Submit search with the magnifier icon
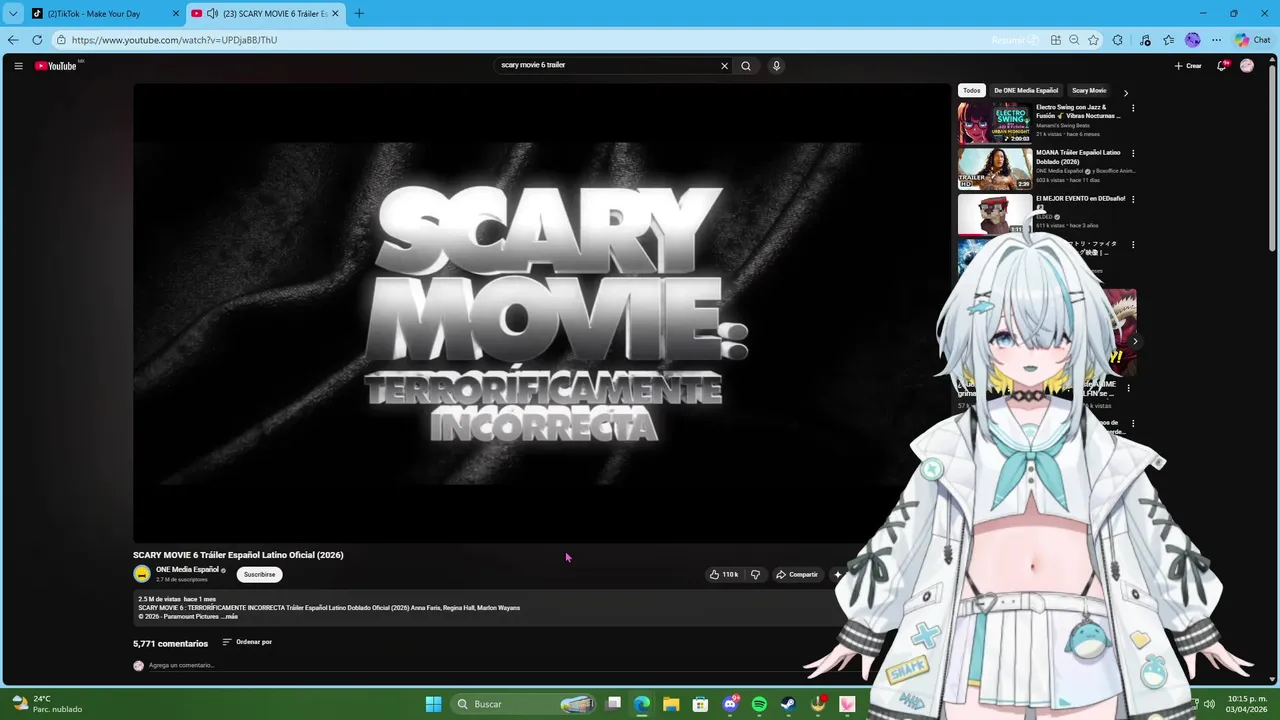Viewport: 1280px width, 720px height. click(x=746, y=66)
